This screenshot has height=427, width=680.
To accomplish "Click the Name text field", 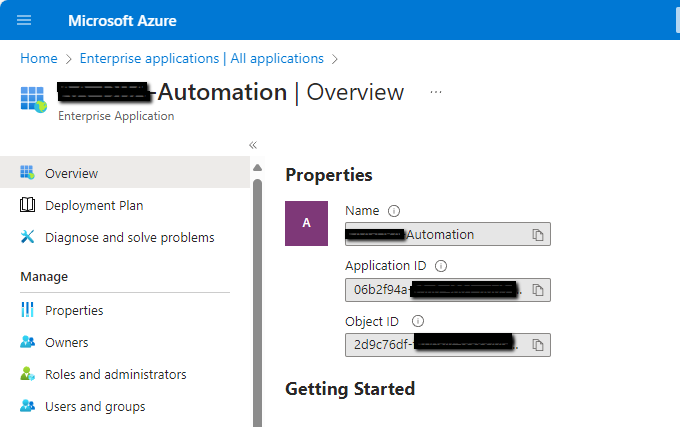I will point(448,234).
